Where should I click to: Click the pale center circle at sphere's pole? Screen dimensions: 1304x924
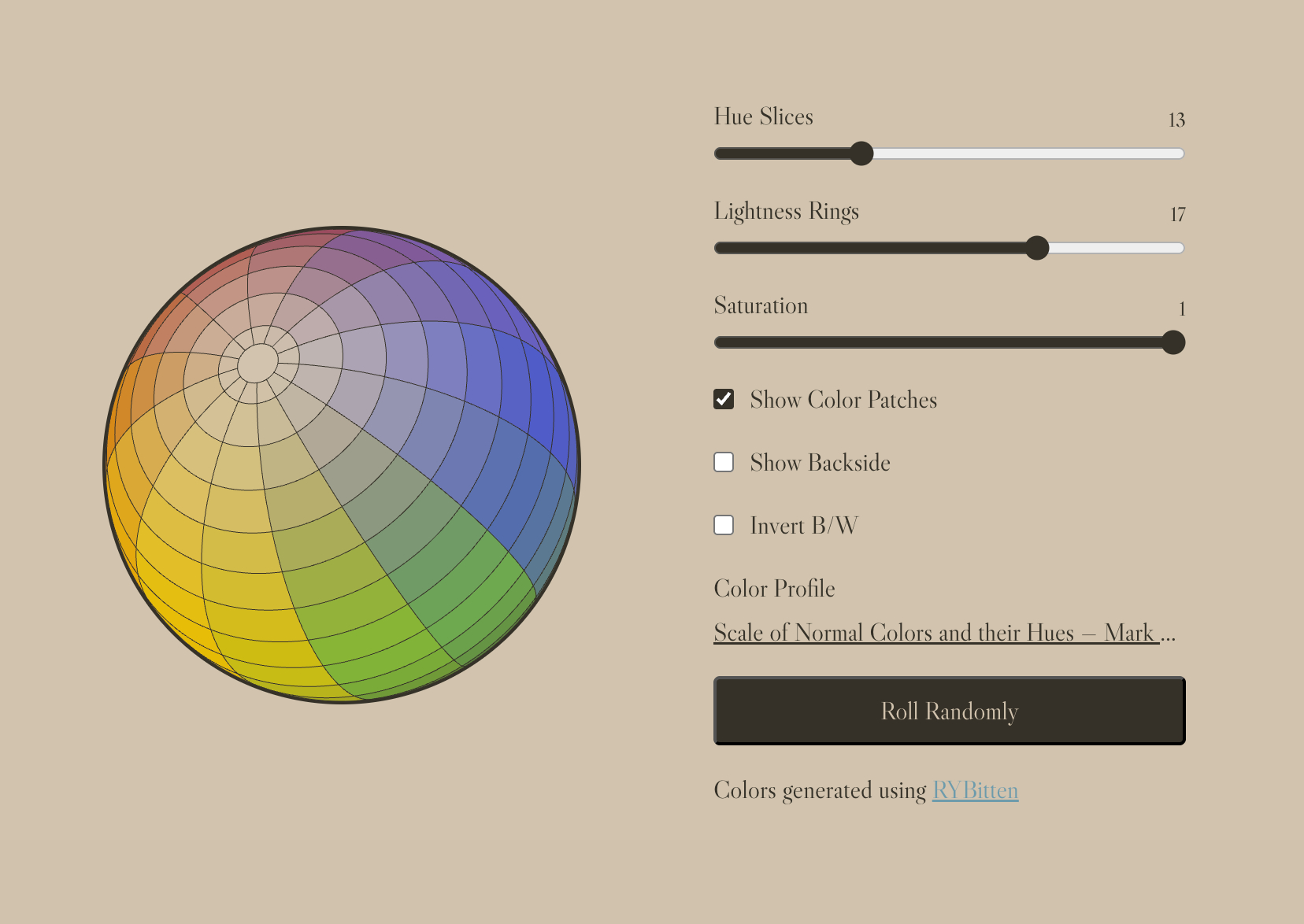pos(257,363)
